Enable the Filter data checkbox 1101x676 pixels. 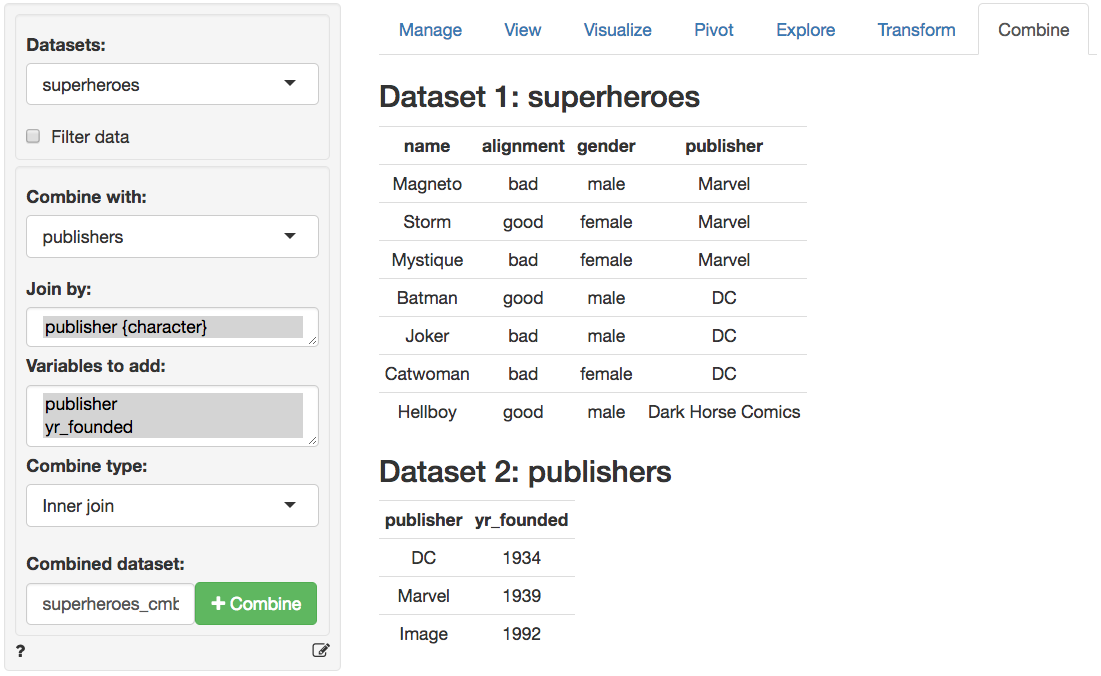(33, 137)
